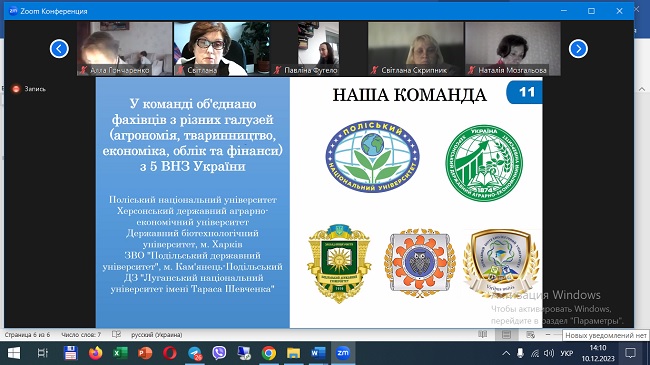Open PowerPoint from the taskbar
This screenshot has height=365, width=650.
tap(145, 353)
